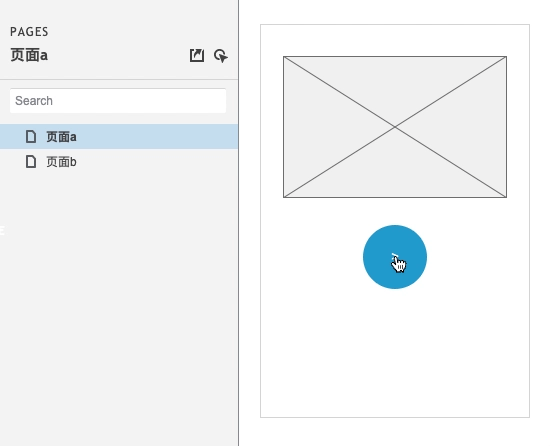Select the 页面a page in list
The width and height of the screenshot is (550, 446).
(x=61, y=137)
